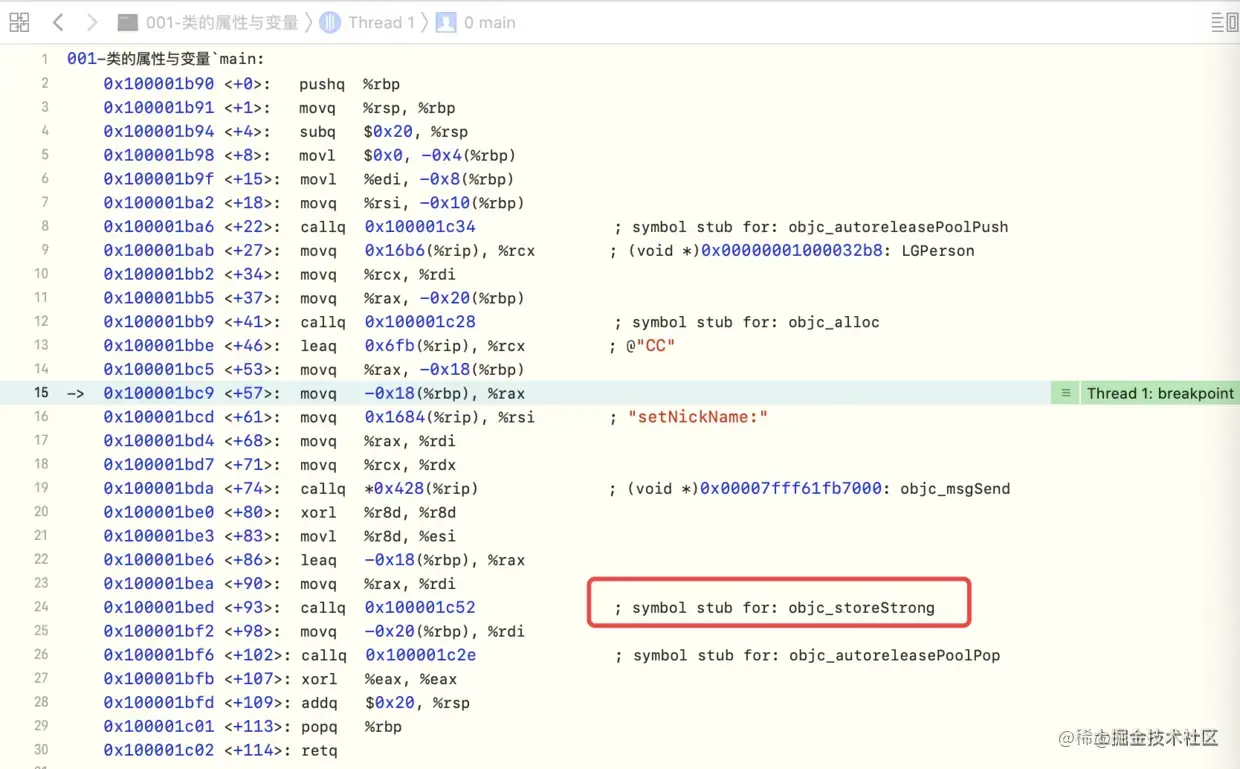1240x769 pixels.
Task: Click gutter line number 30
Action: [41, 750]
